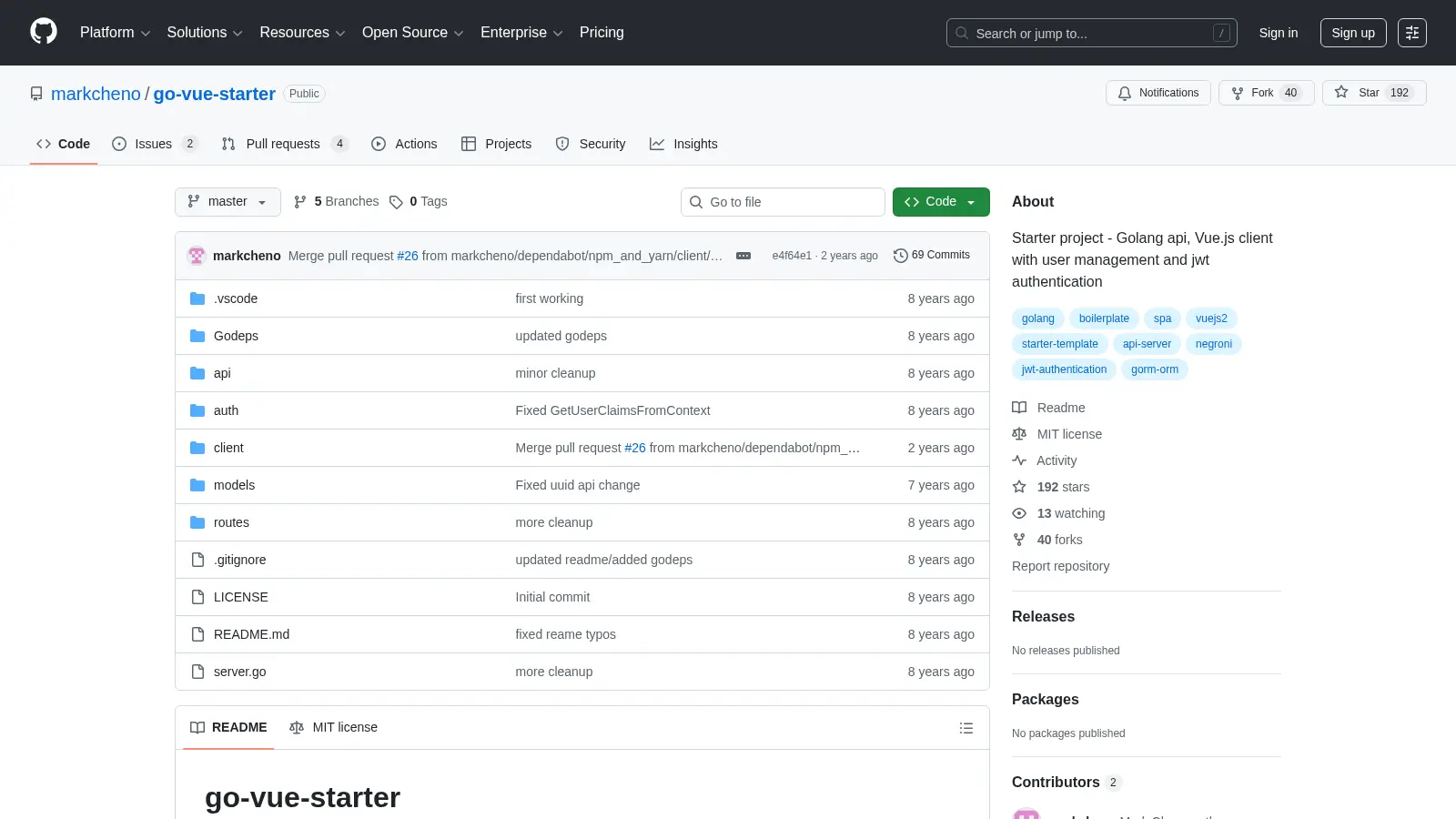1456x819 pixels.
Task: Open the appearance settings icon in header
Action: click(x=1411, y=33)
